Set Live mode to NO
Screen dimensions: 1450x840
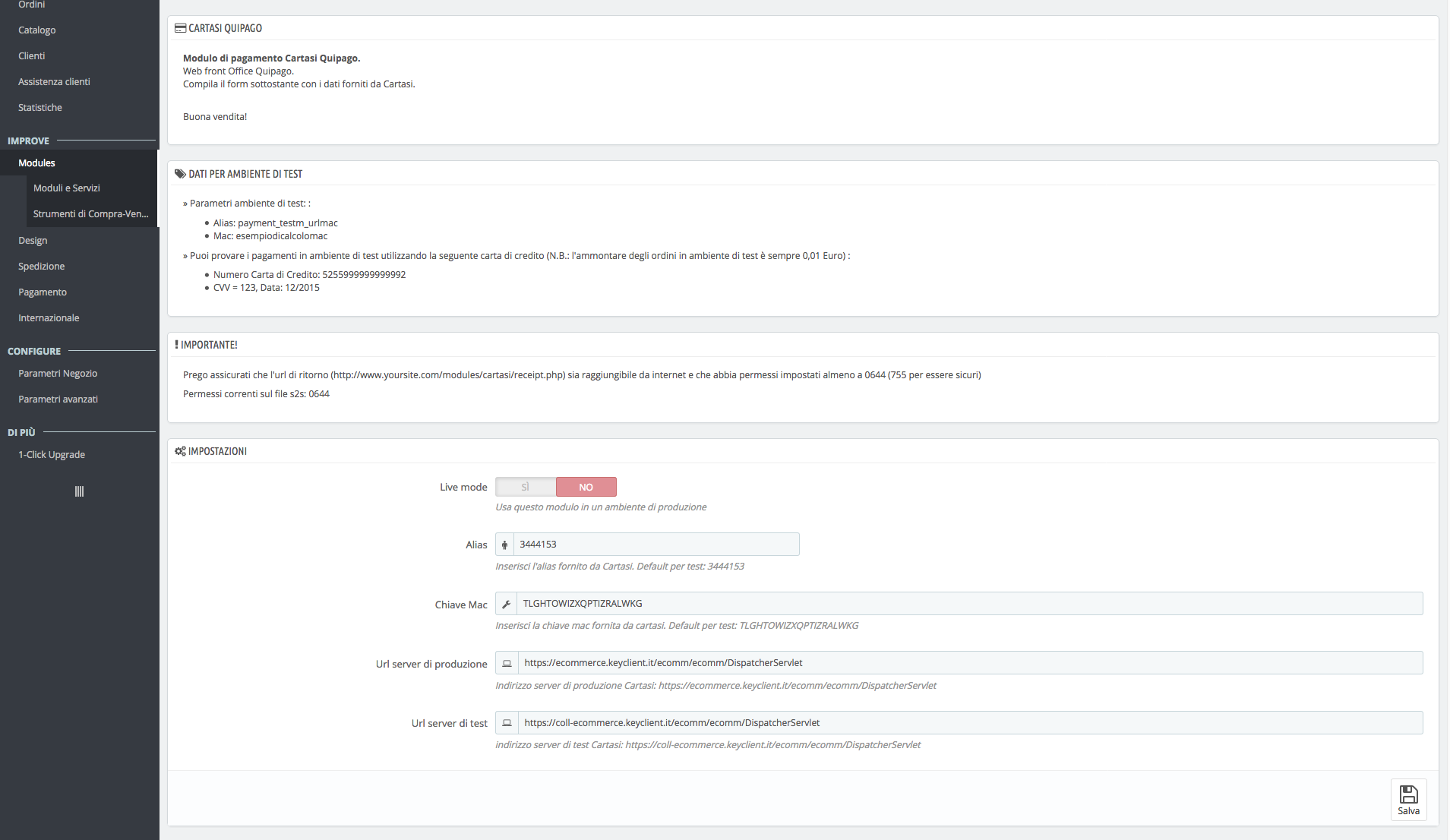(586, 487)
